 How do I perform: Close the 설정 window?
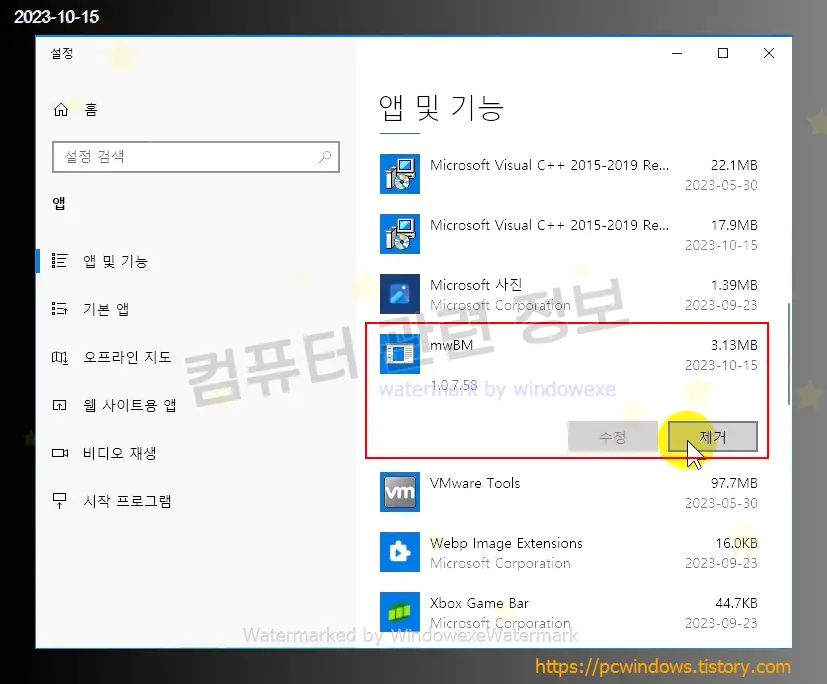click(769, 53)
